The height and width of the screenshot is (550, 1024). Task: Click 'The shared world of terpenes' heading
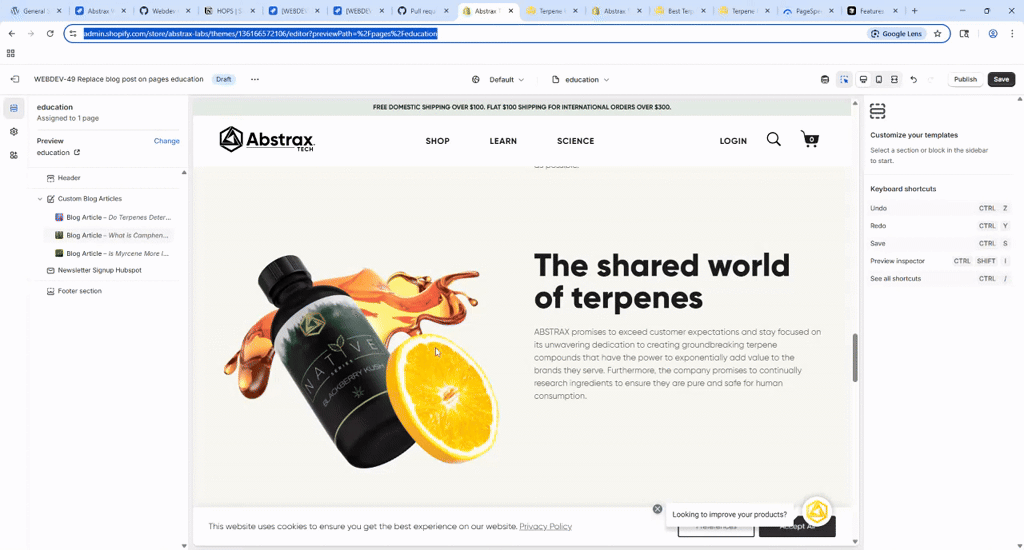pyautogui.click(x=662, y=282)
